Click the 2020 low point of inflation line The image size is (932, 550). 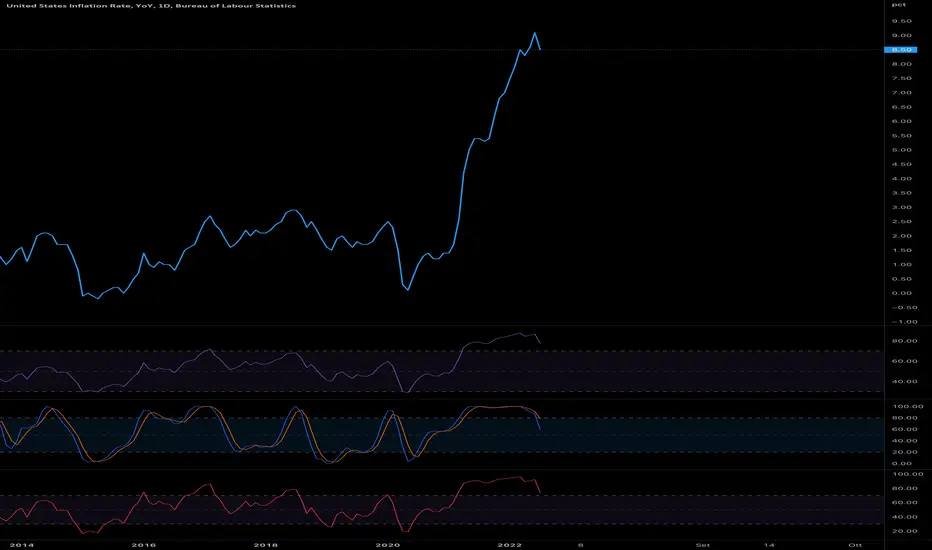pos(408,290)
